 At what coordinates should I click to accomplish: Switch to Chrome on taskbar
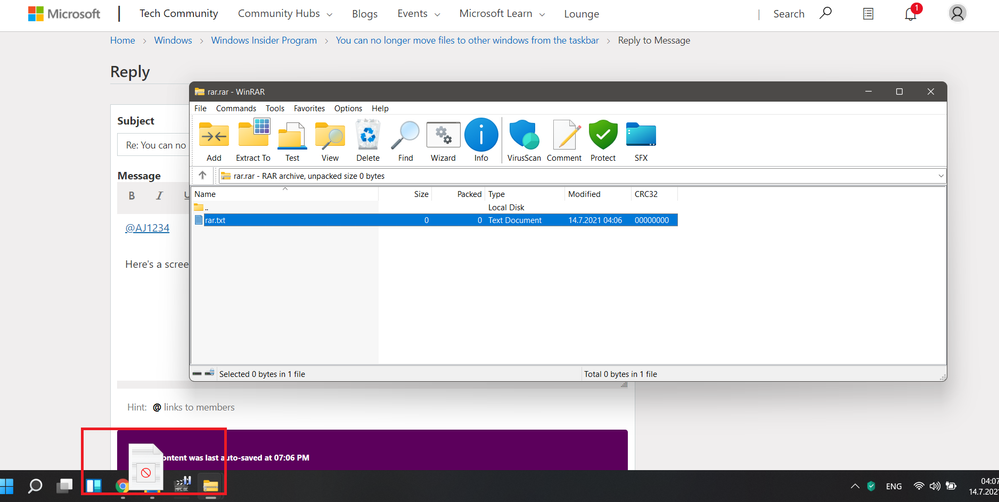click(x=122, y=486)
